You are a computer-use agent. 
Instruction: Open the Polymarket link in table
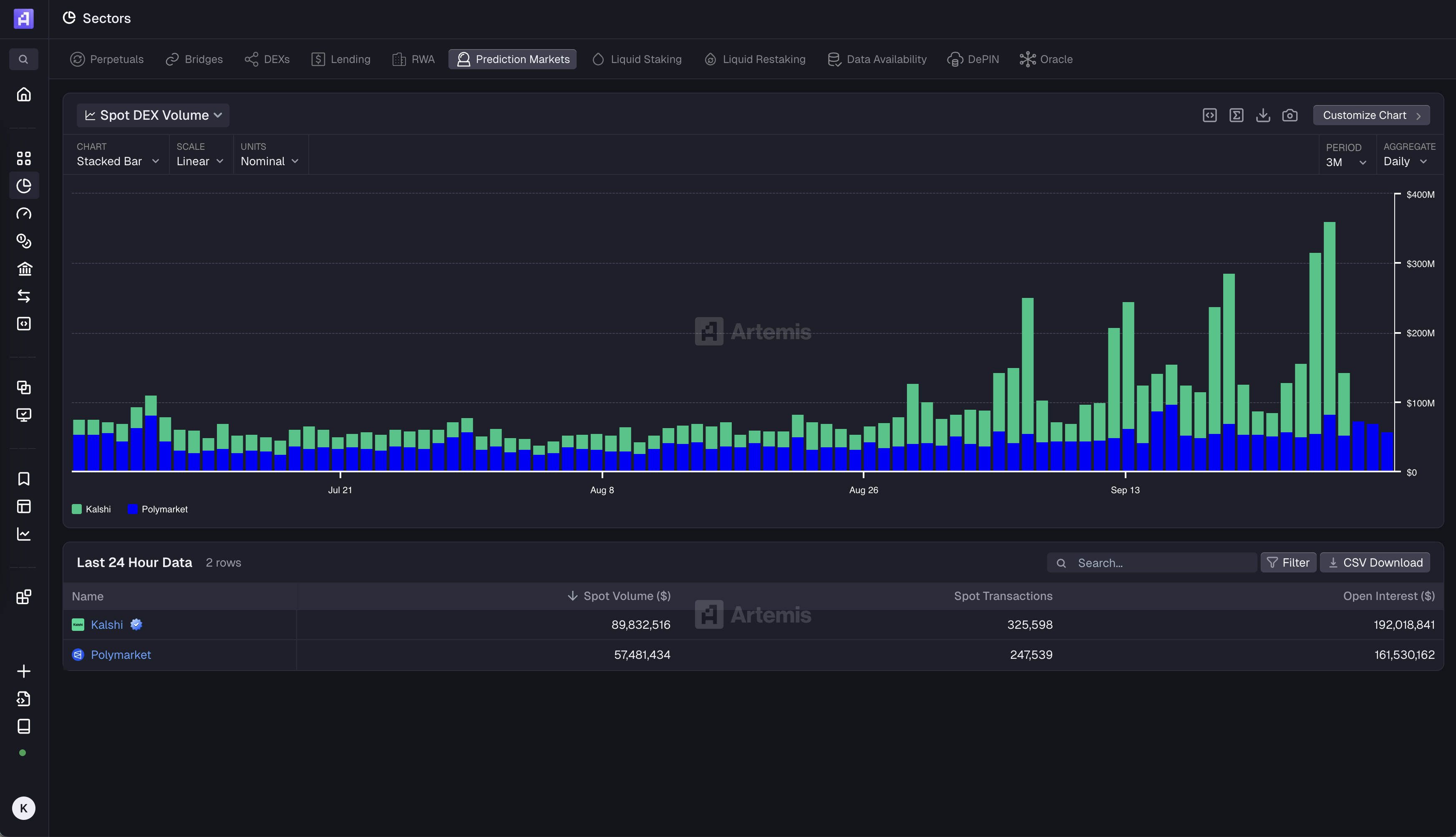tap(121, 655)
